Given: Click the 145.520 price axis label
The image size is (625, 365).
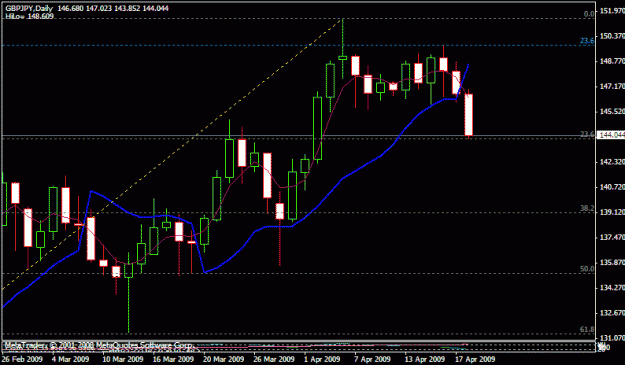Looking at the screenshot, I should (x=612, y=111).
